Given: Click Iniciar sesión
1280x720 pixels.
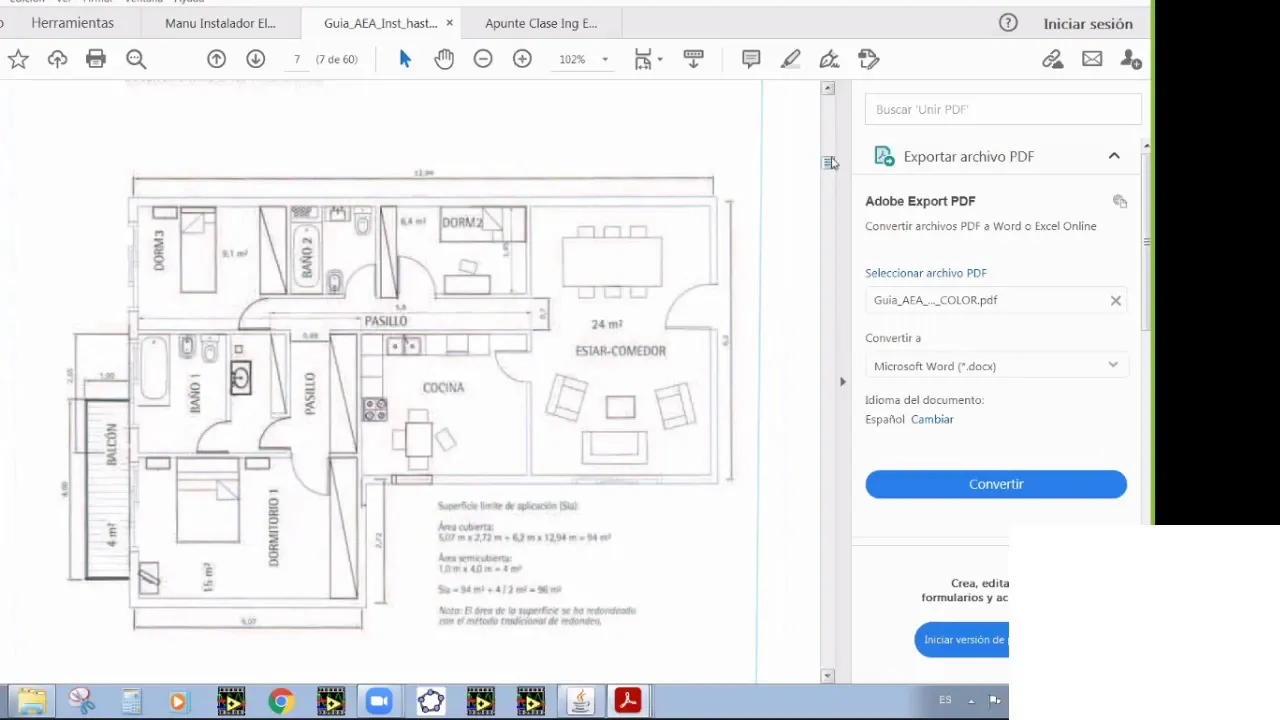Looking at the screenshot, I should click(x=1088, y=24).
